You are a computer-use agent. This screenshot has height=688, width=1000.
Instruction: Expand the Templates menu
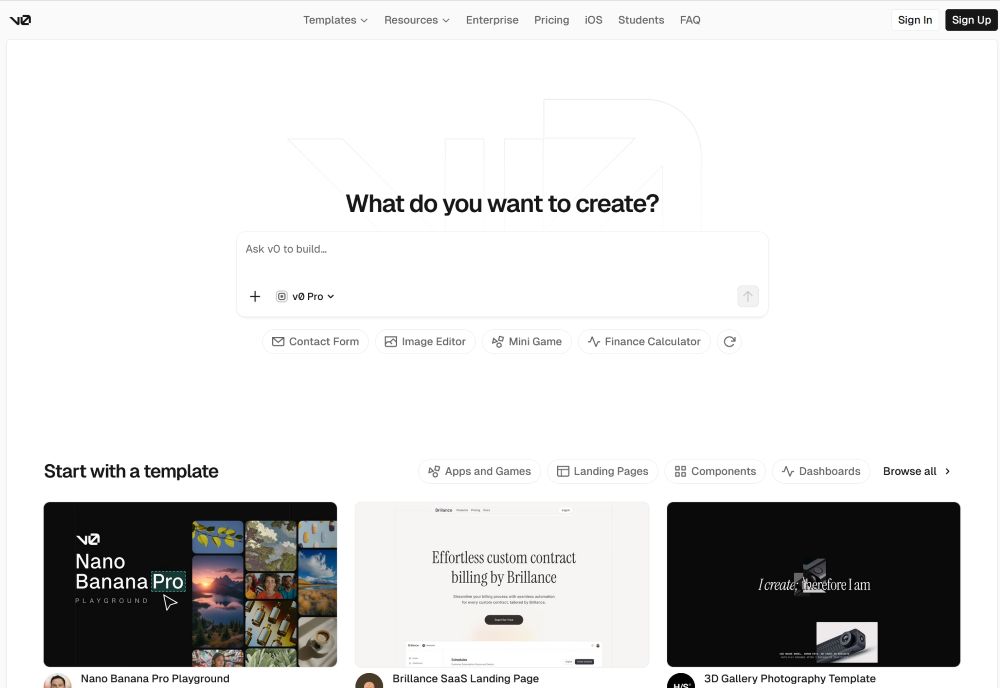pos(335,20)
